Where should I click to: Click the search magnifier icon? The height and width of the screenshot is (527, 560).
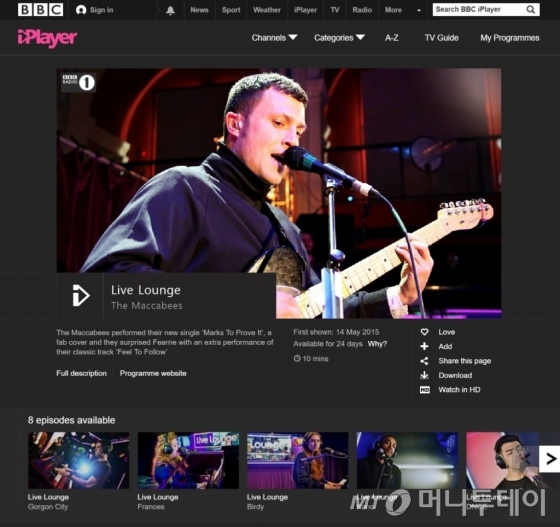531,10
